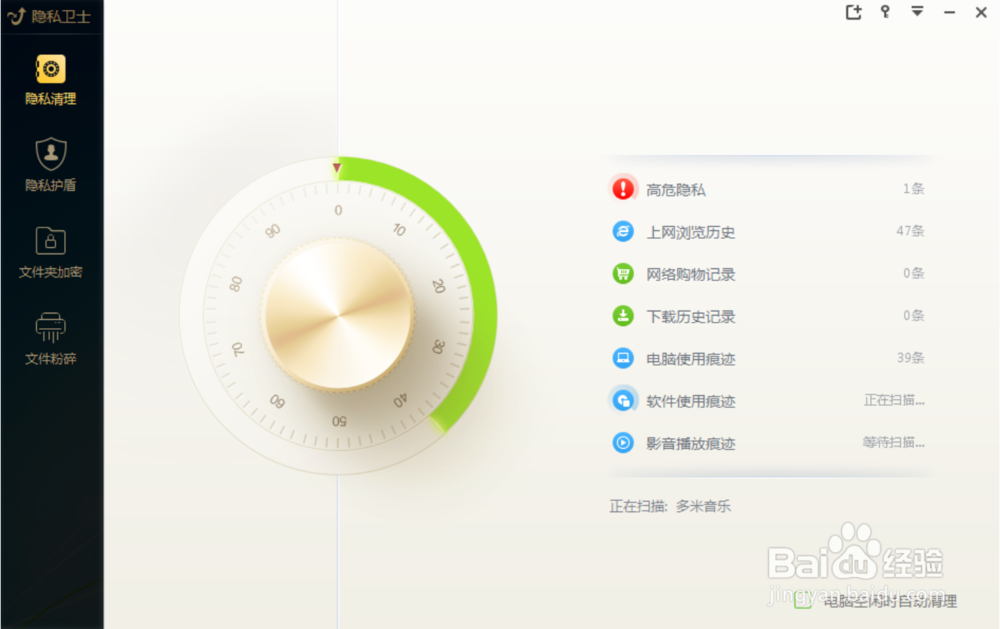Click the 上网浏览历史 browser icon
This screenshot has height=629, width=1000.
coord(623,231)
